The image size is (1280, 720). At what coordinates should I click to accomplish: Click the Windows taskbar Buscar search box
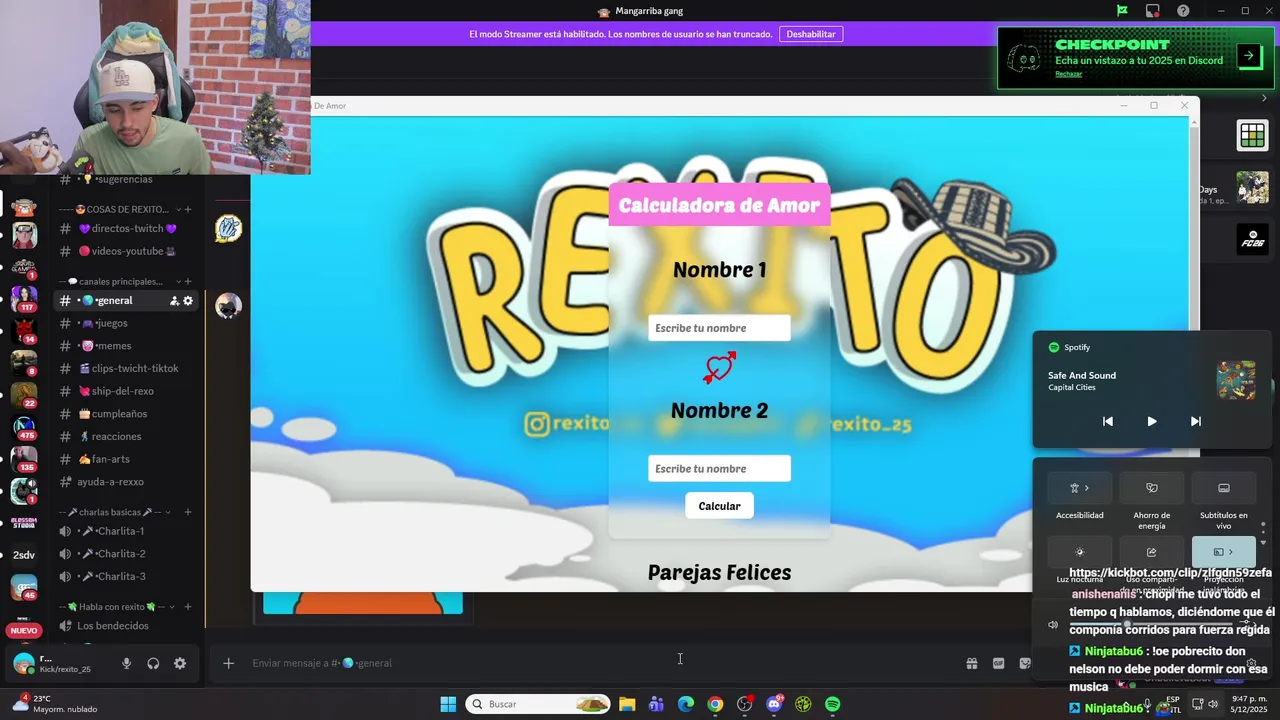pyautogui.click(x=539, y=704)
